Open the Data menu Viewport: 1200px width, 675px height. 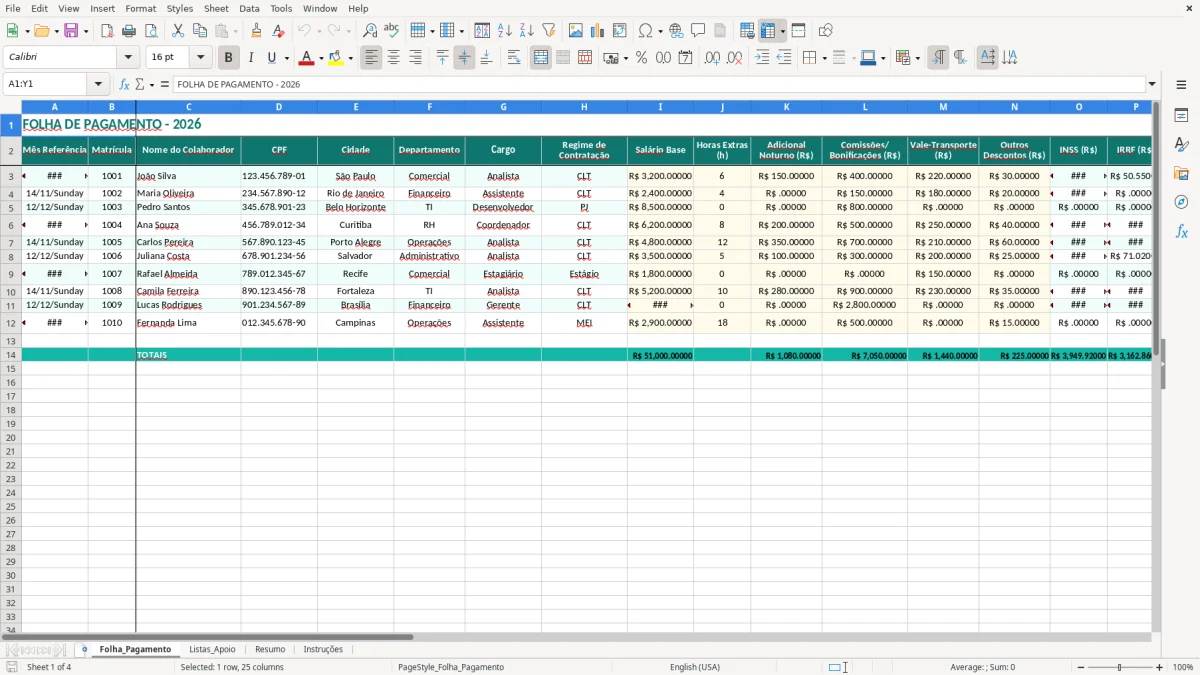[x=249, y=8]
